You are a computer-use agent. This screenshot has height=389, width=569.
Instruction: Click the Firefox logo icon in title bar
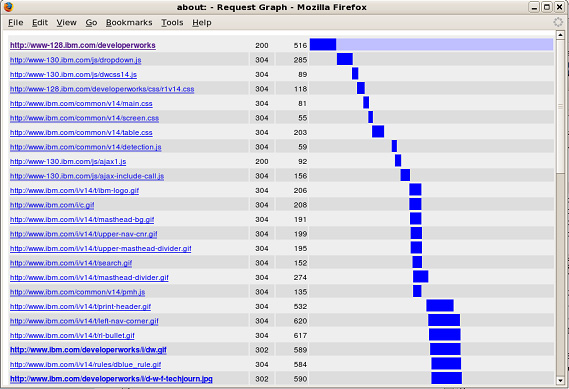coord(8,7)
